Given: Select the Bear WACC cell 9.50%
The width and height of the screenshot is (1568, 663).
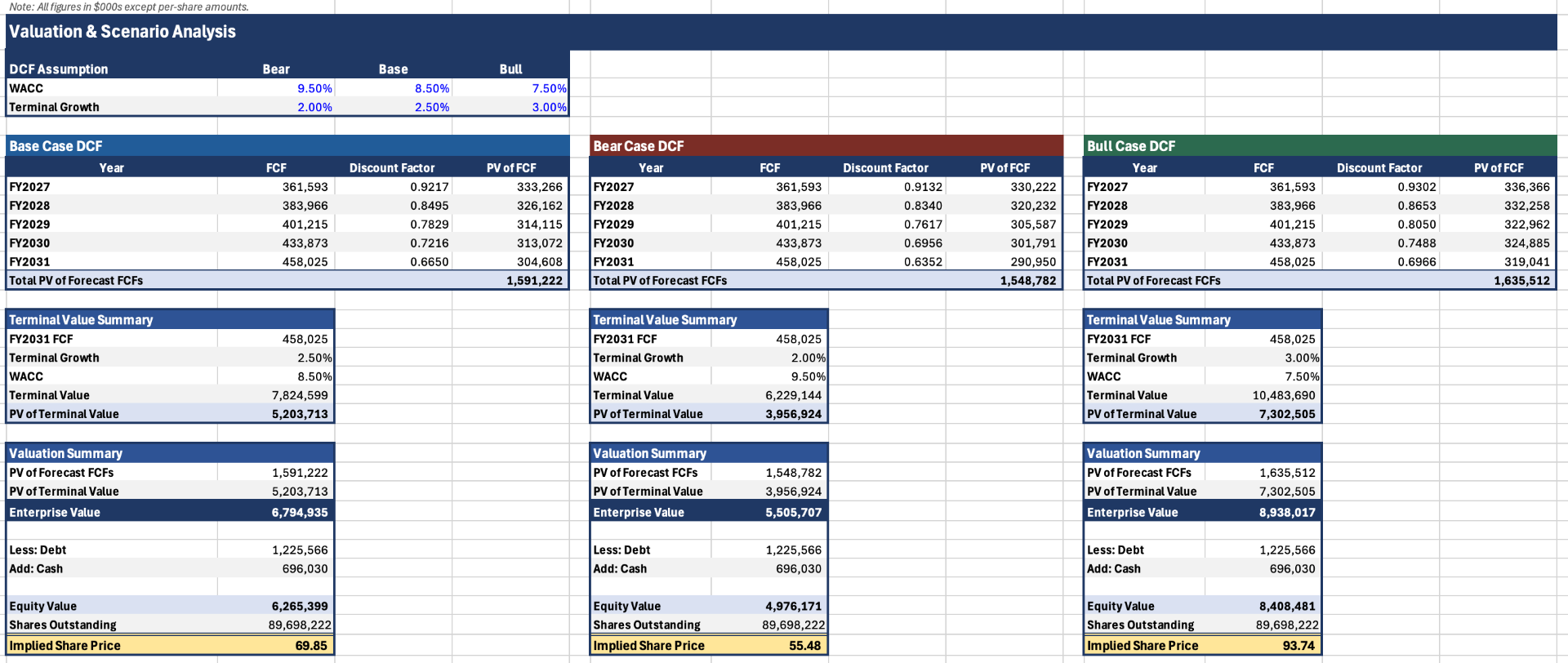Looking at the screenshot, I should tap(314, 88).
